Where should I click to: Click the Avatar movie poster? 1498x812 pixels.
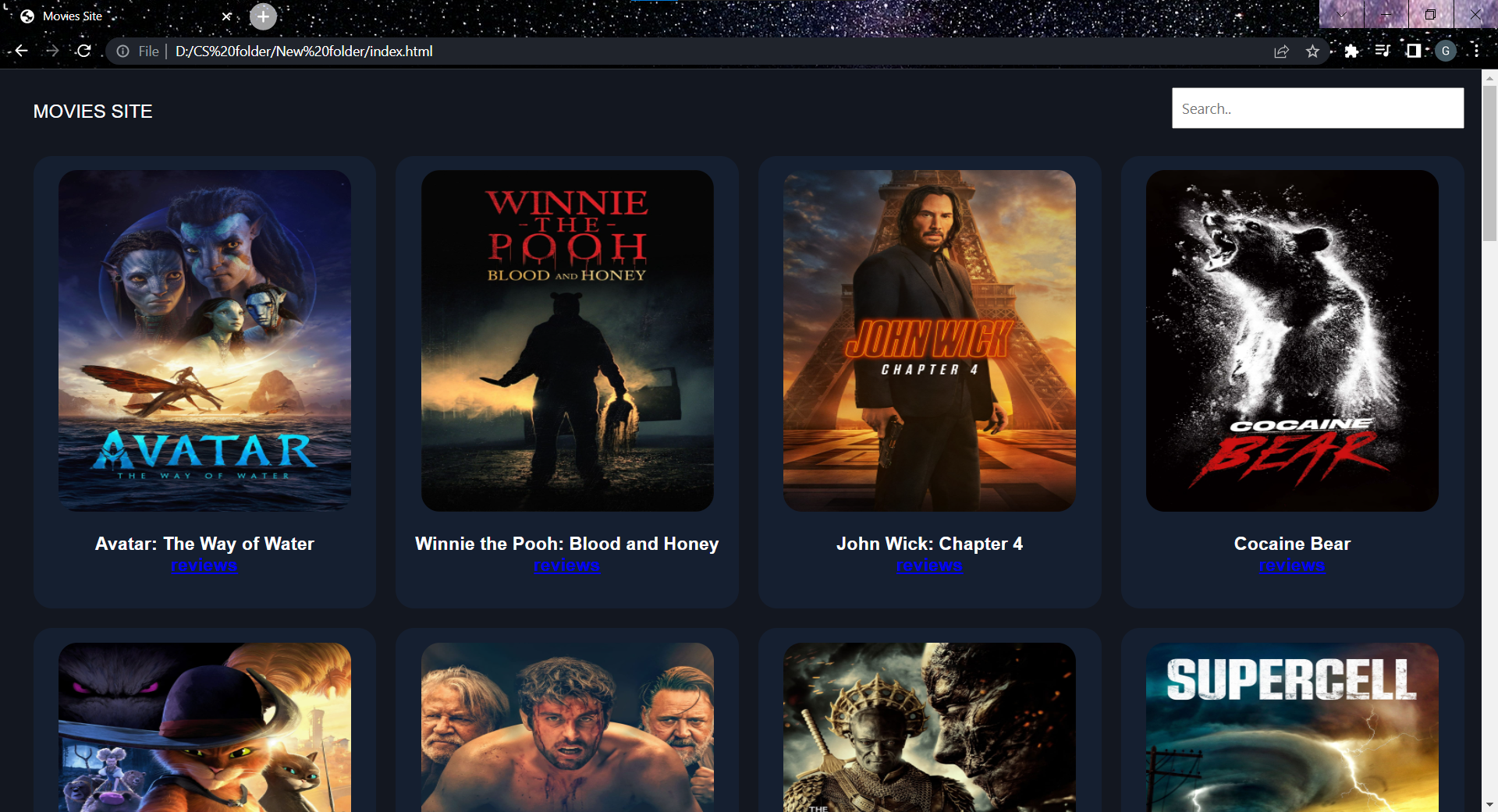tap(204, 341)
